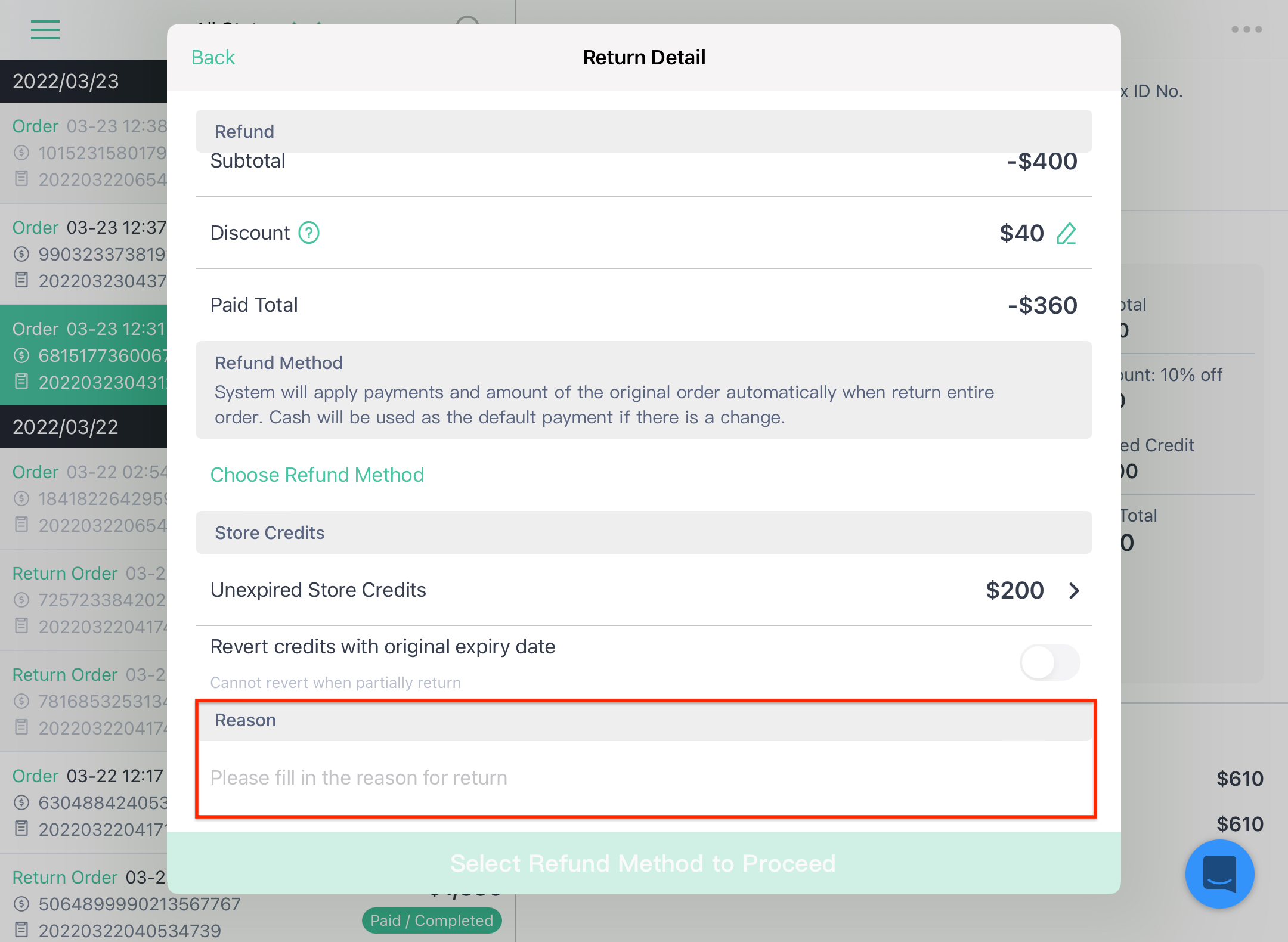Click the dollar icon next to 990323373819
The height and width of the screenshot is (942, 1288).
[21, 255]
